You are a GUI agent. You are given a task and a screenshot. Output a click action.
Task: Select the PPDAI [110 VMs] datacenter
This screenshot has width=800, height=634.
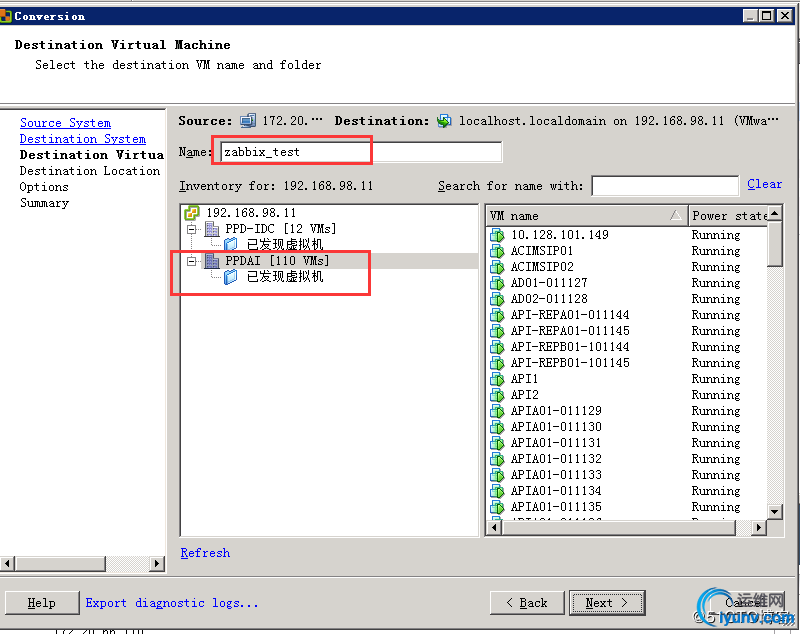click(277, 261)
